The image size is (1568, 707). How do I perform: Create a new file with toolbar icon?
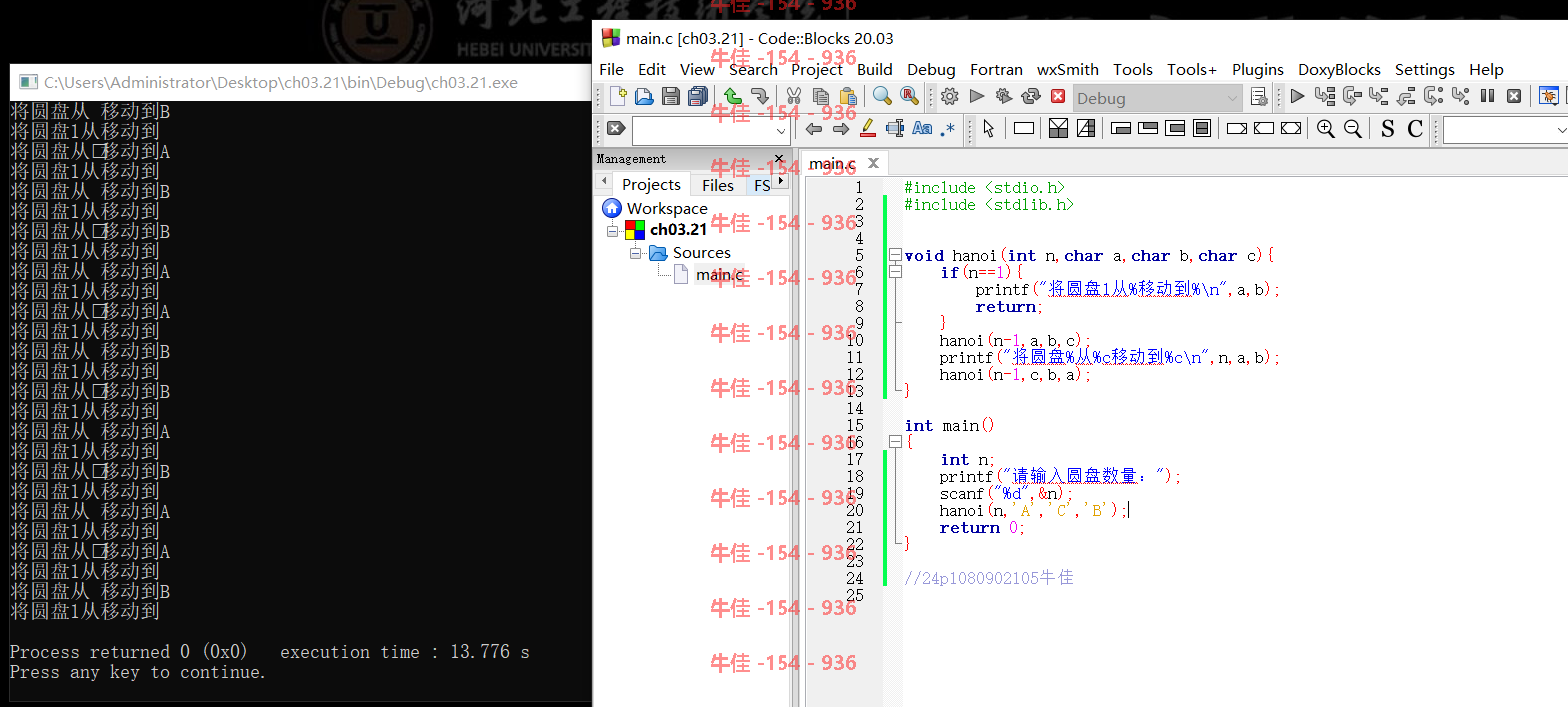point(618,97)
